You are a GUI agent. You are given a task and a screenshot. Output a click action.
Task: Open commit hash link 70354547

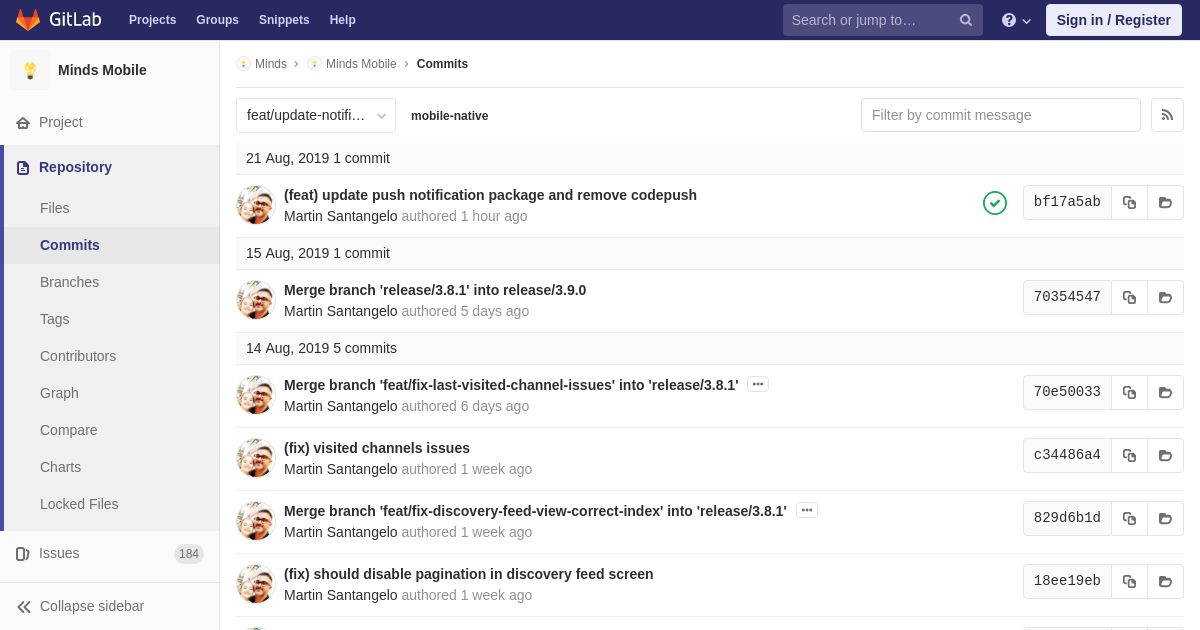pyautogui.click(x=1067, y=297)
